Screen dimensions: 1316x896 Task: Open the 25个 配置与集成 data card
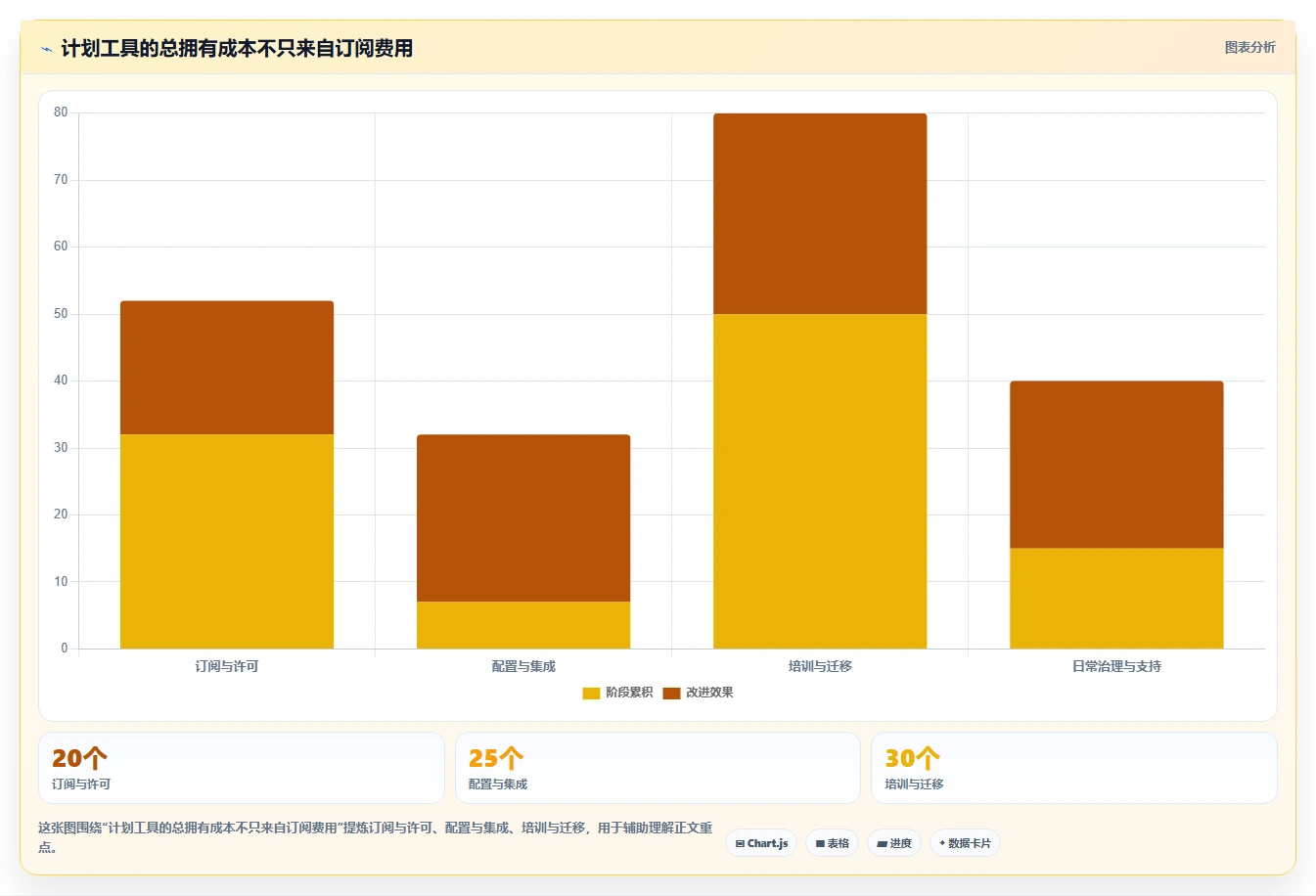pos(658,768)
